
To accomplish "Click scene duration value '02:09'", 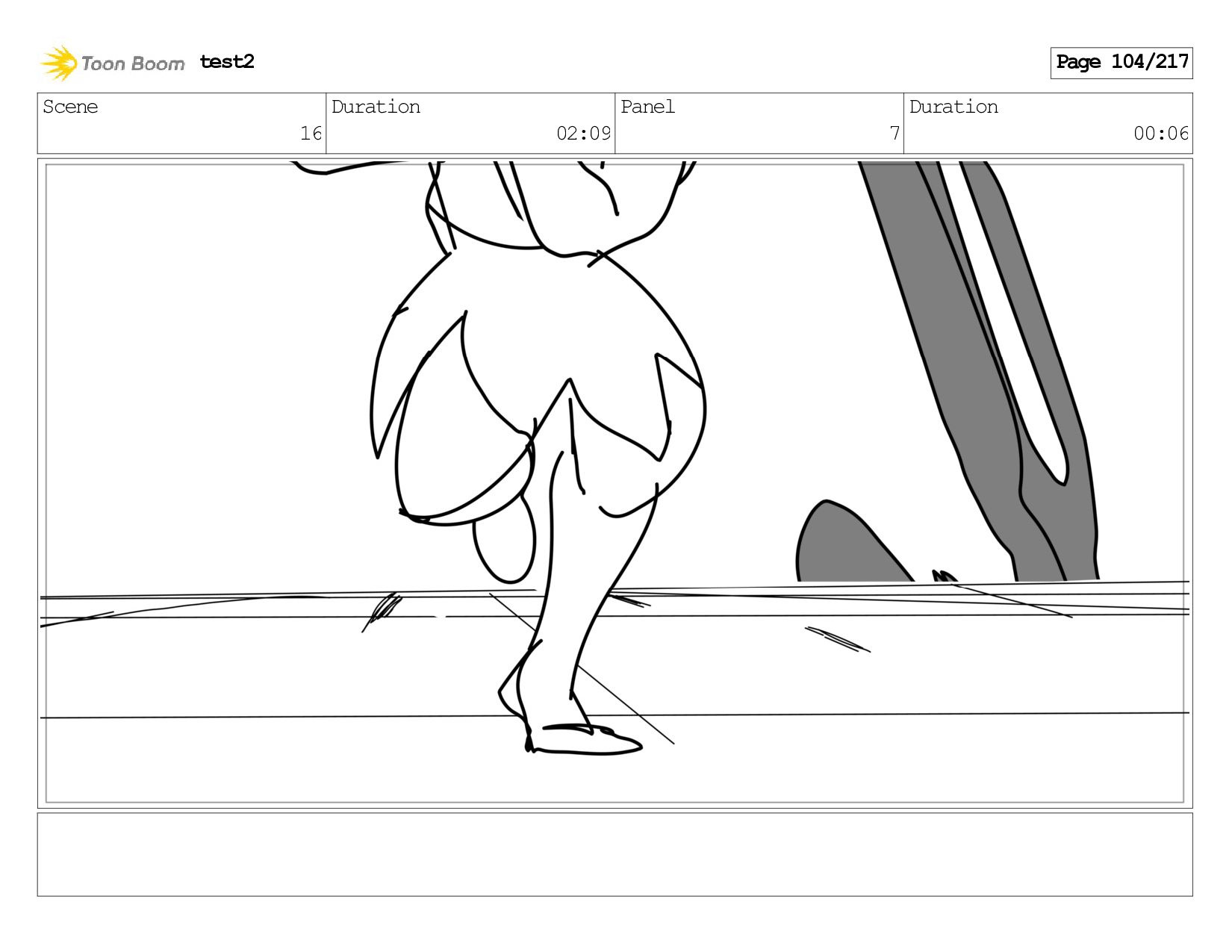I will pyautogui.click(x=583, y=134).
